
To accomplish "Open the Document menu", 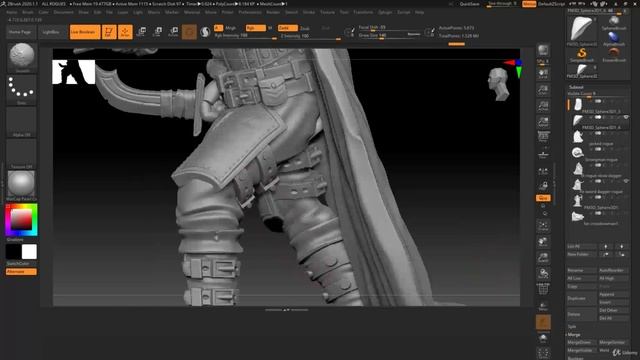I will [64, 12].
